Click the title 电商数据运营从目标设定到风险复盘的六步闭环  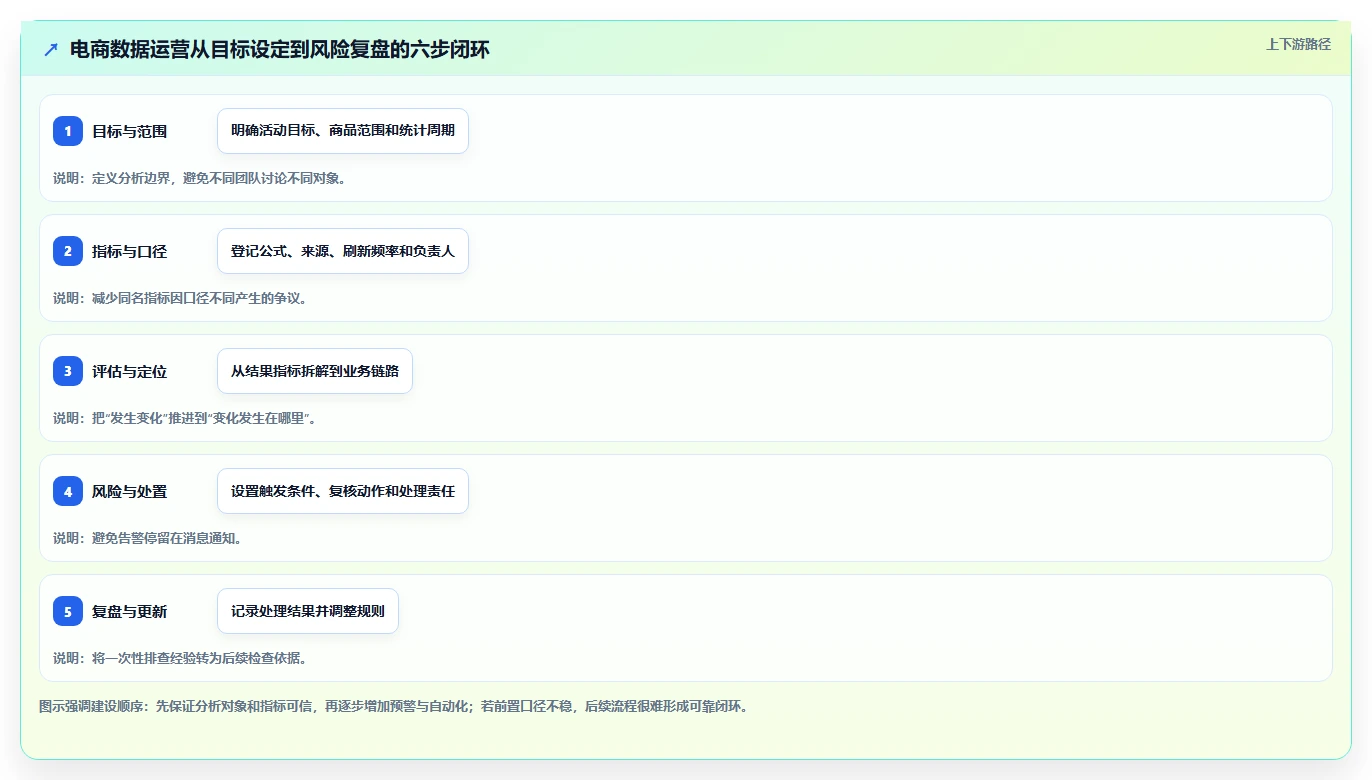(280, 50)
